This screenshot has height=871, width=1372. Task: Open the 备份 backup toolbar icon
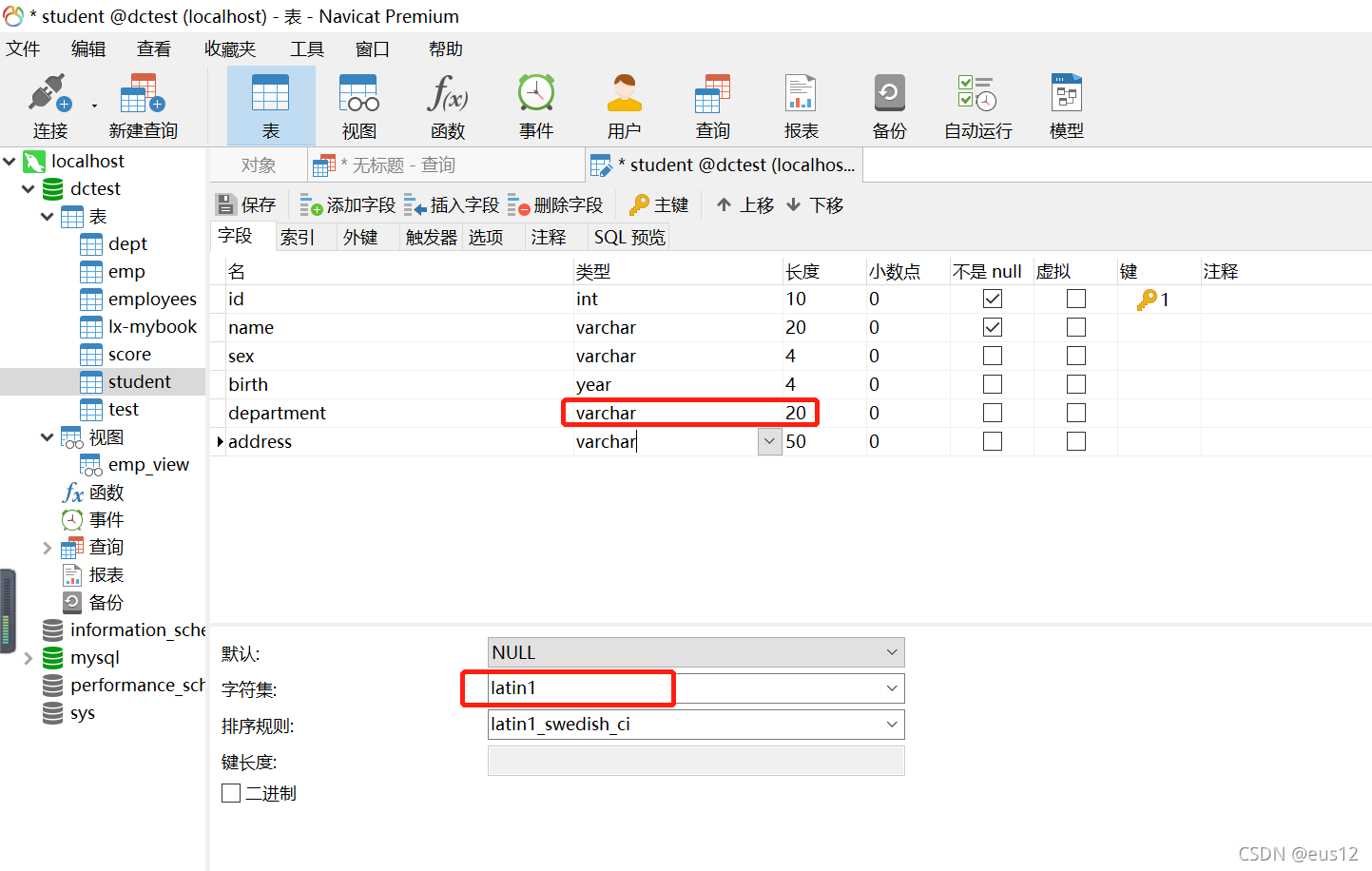pos(890,106)
